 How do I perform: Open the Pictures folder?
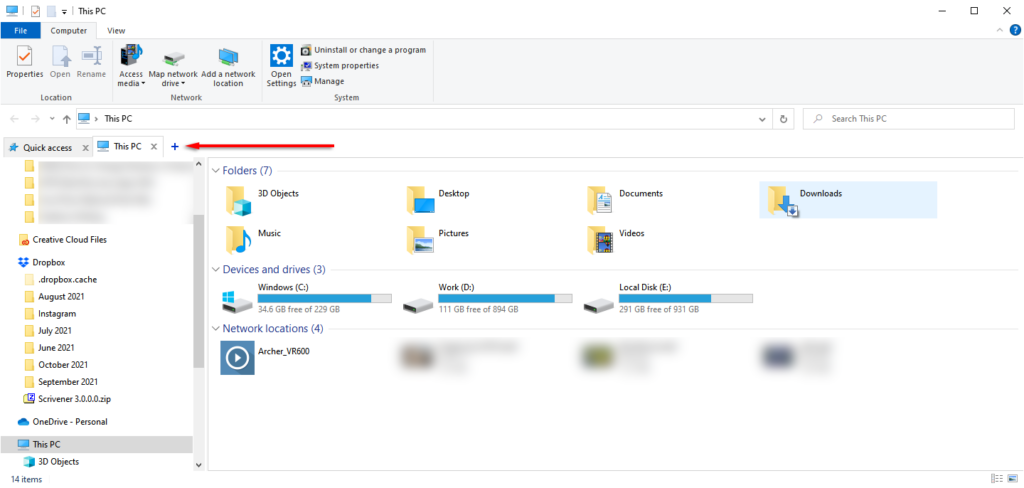pos(437,240)
